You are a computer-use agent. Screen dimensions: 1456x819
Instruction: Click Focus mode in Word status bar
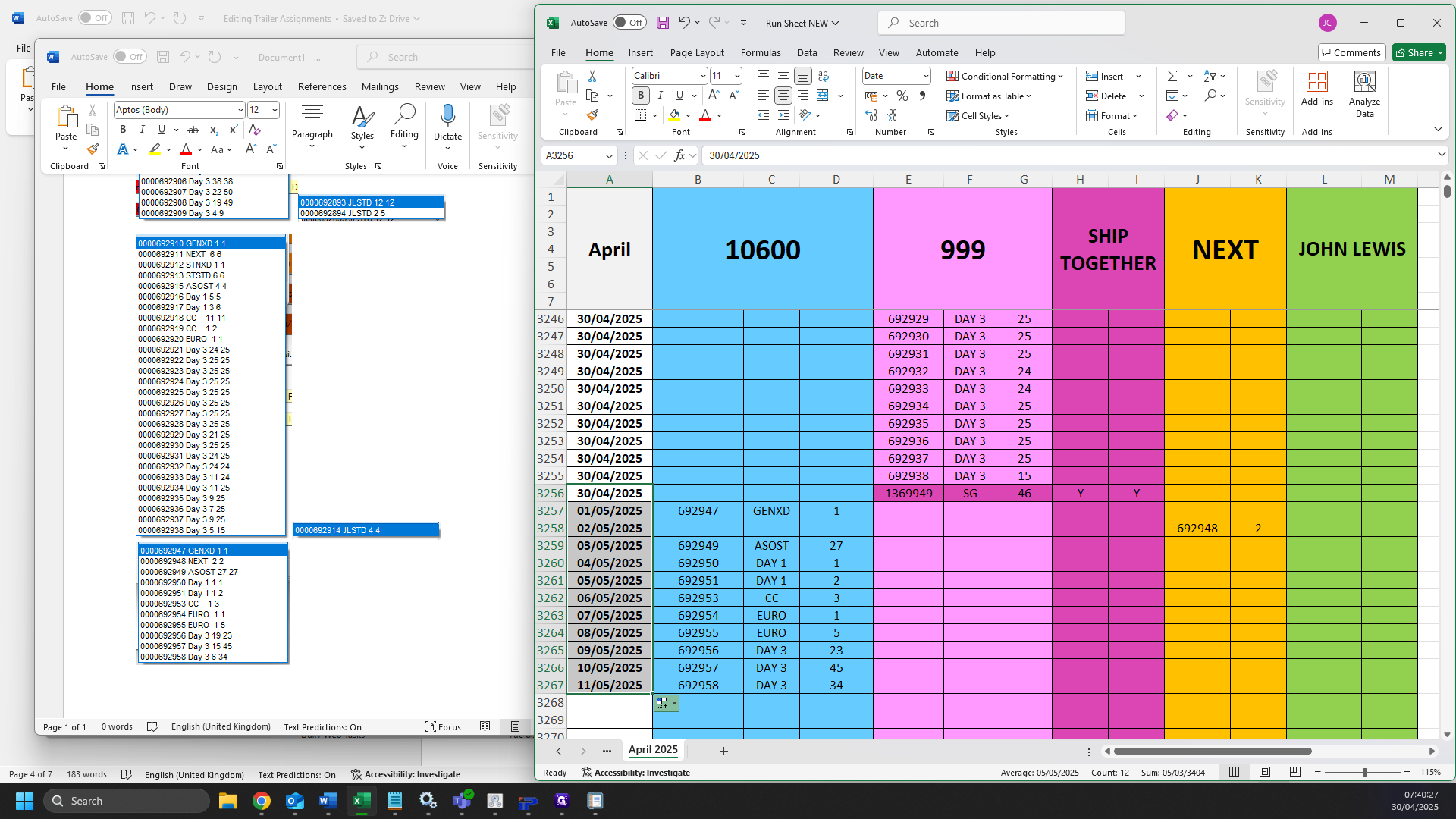click(444, 726)
